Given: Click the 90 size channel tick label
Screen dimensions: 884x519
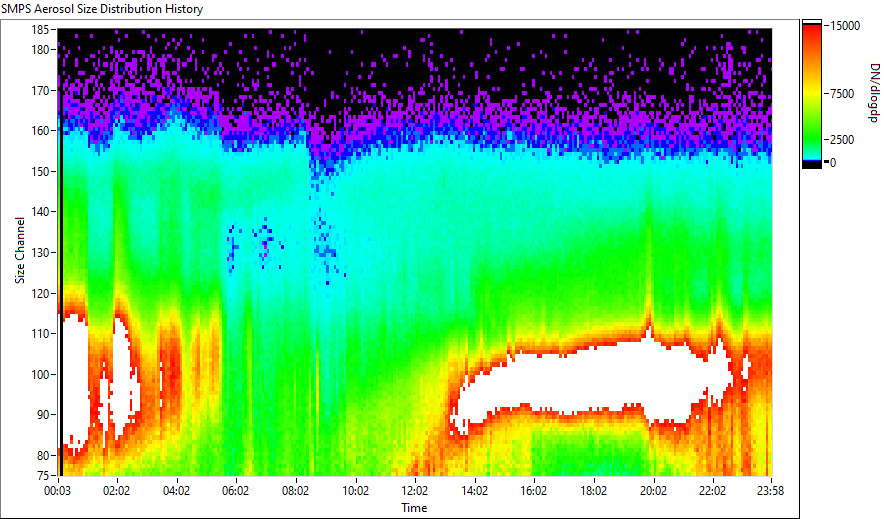Looking at the screenshot, I should pyautogui.click(x=43, y=415).
